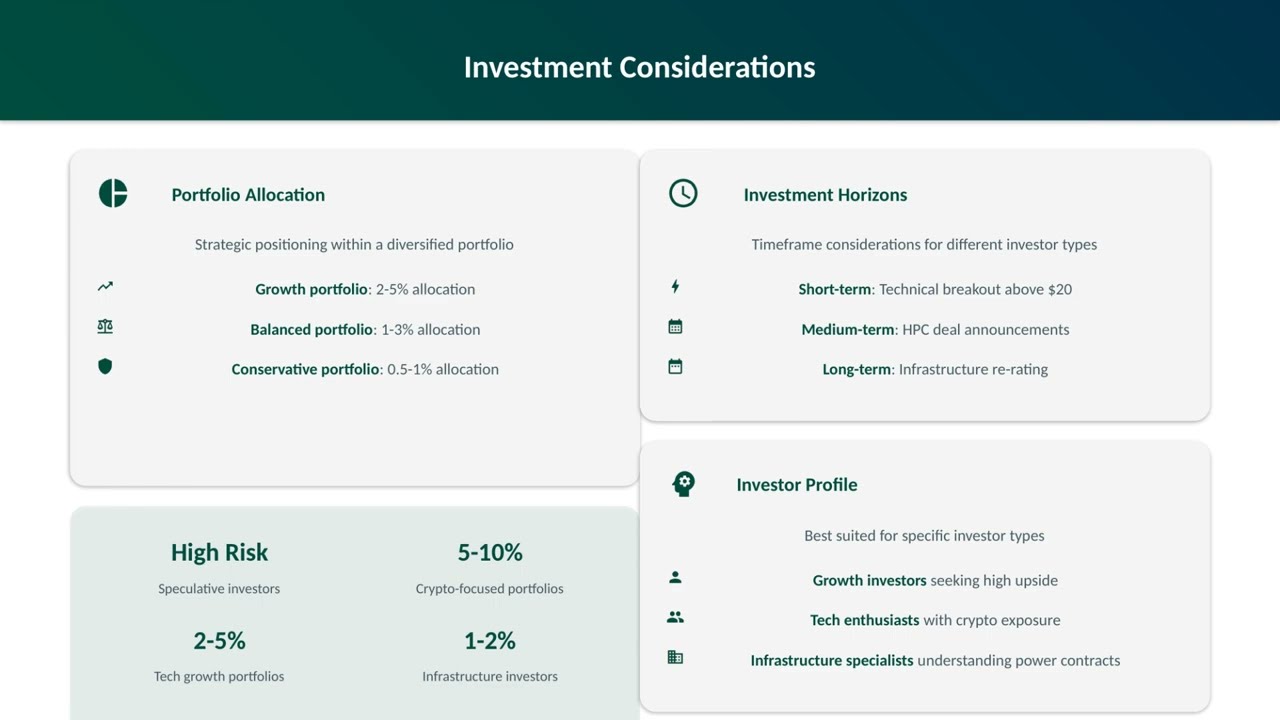Click the balance scale icon for Balanced portfolio
This screenshot has height=720, width=1280.
point(105,327)
